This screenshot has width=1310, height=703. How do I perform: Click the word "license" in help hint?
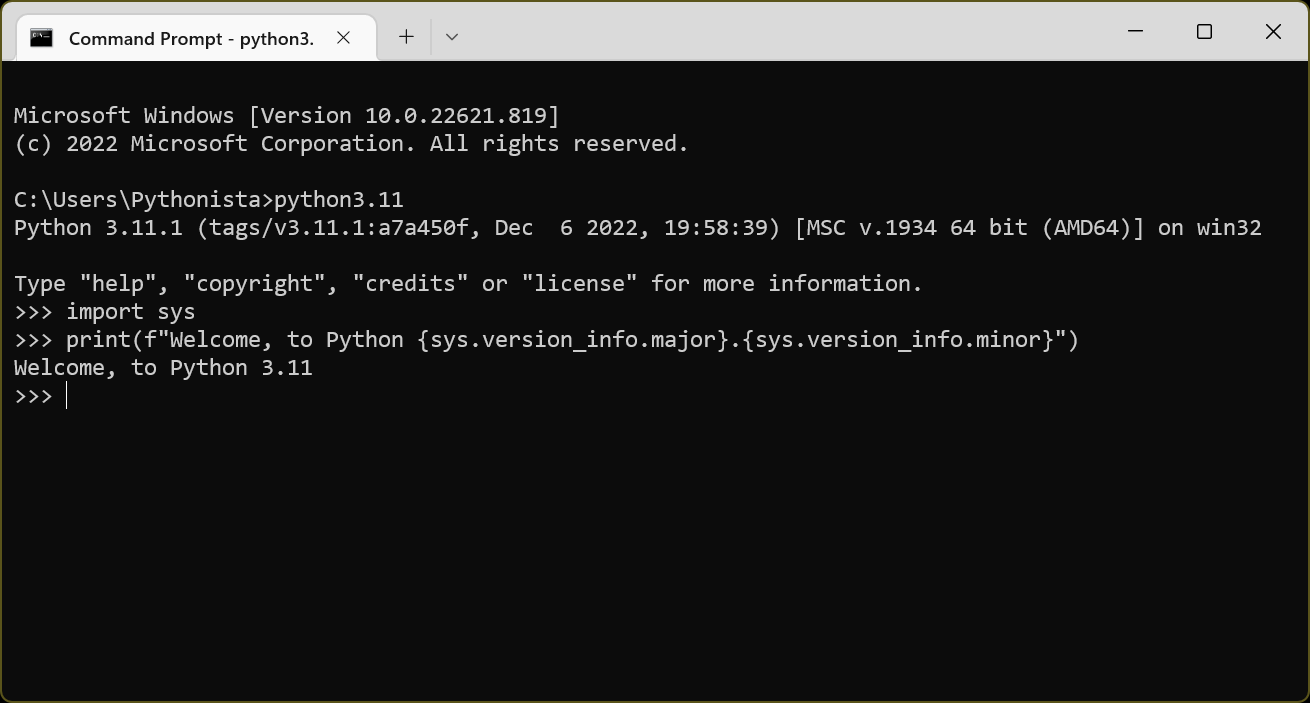(x=579, y=284)
